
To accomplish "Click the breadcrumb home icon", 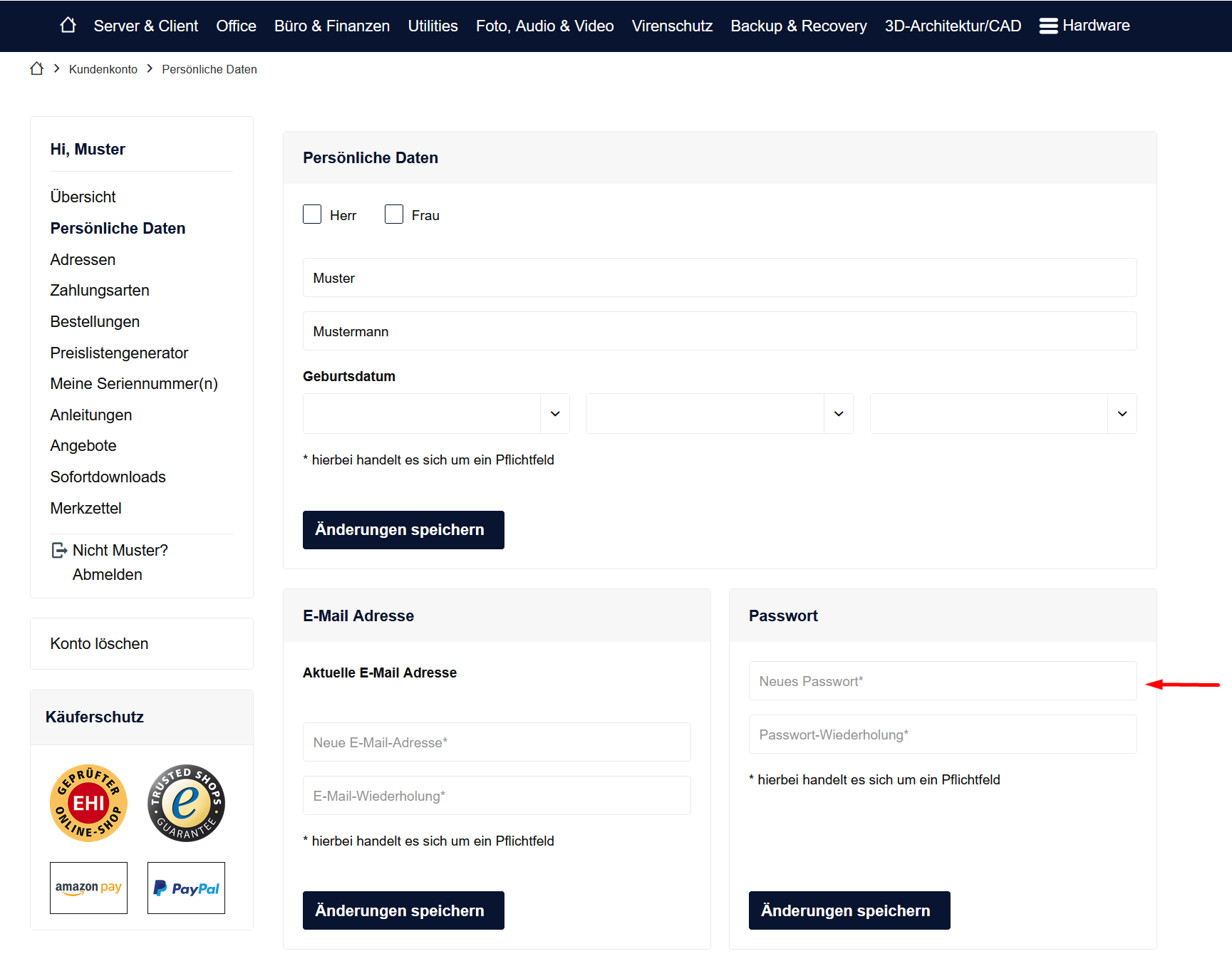I will click(x=37, y=69).
